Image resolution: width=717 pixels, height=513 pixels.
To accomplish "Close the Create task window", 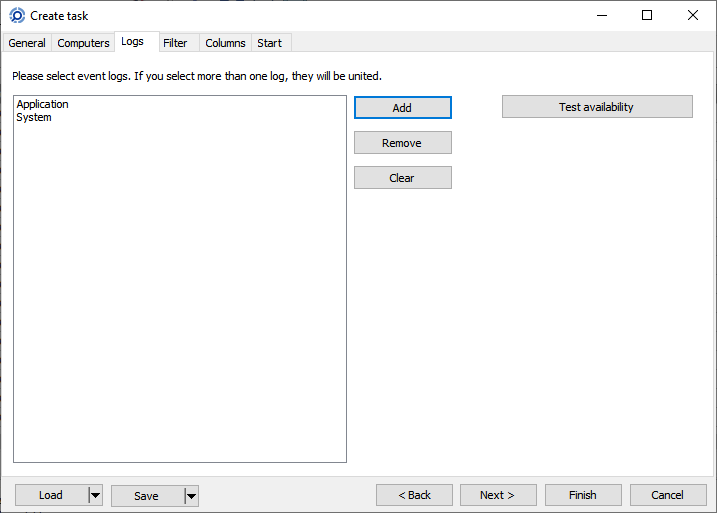I will pos(693,16).
